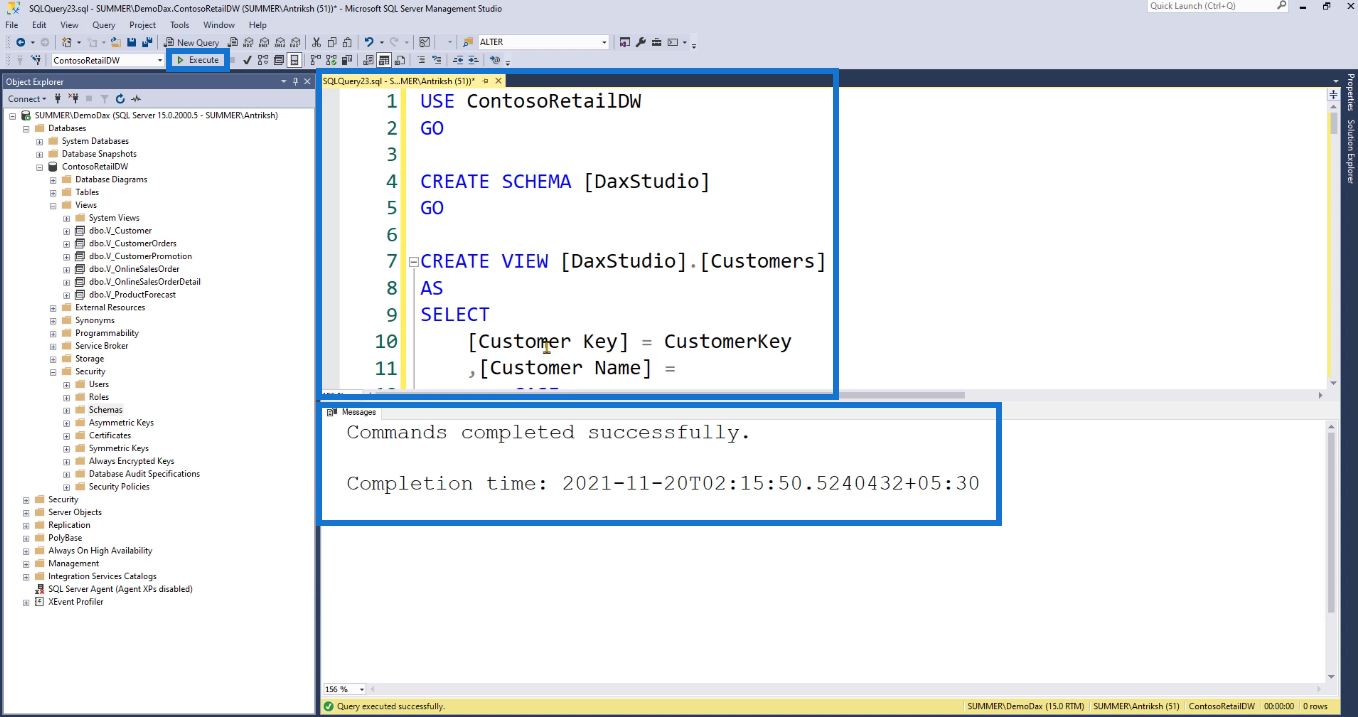
Task: Open the File menu
Action: point(12,25)
